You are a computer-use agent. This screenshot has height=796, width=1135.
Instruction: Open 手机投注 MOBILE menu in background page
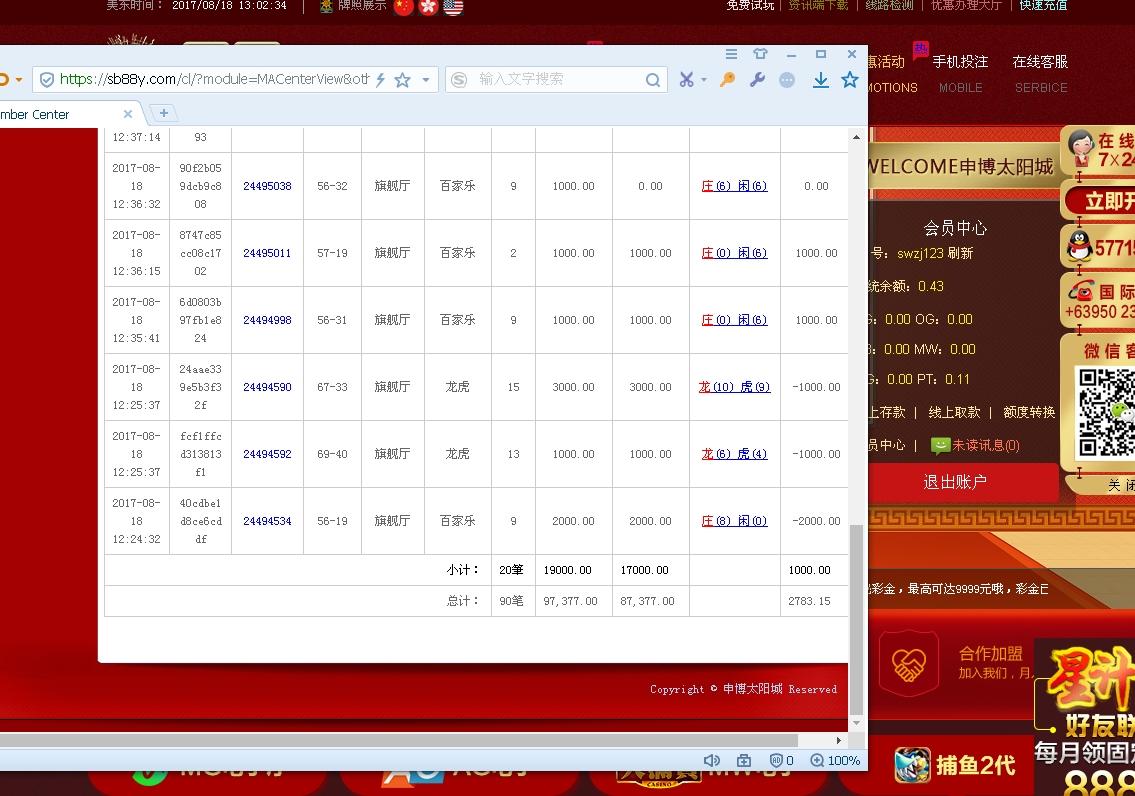[x=960, y=73]
